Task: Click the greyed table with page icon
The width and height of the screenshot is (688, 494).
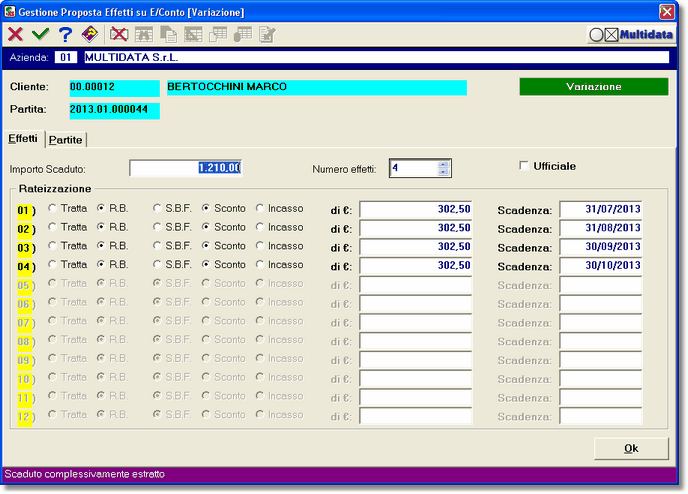Action: pyautogui.click(x=218, y=34)
